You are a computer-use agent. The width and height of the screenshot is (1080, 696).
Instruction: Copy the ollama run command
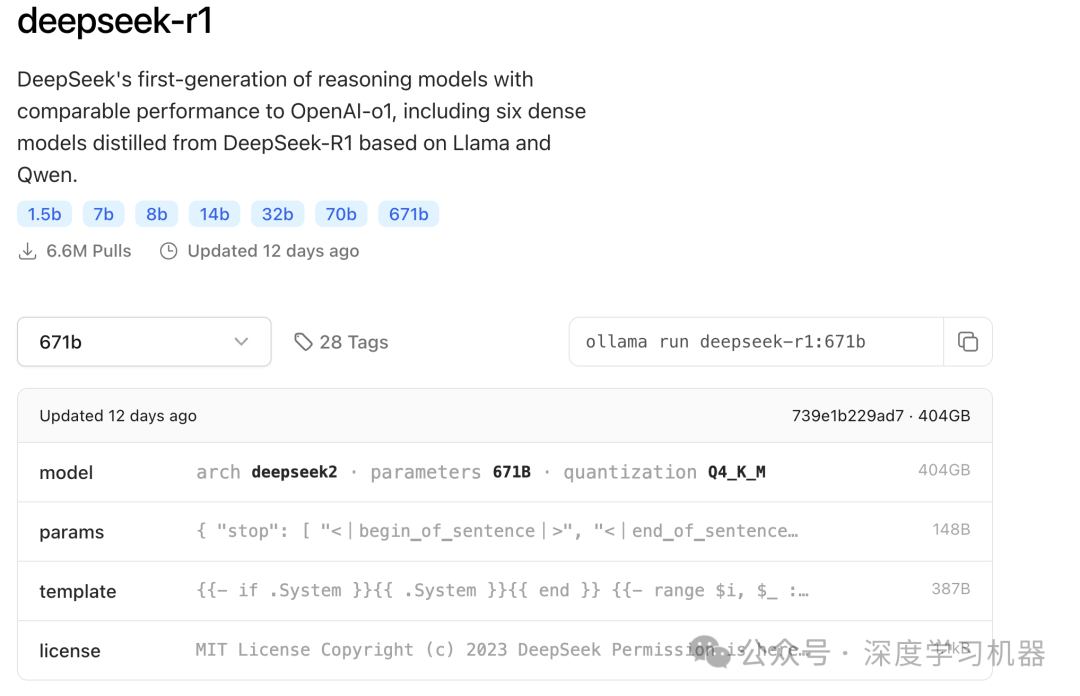tap(967, 342)
